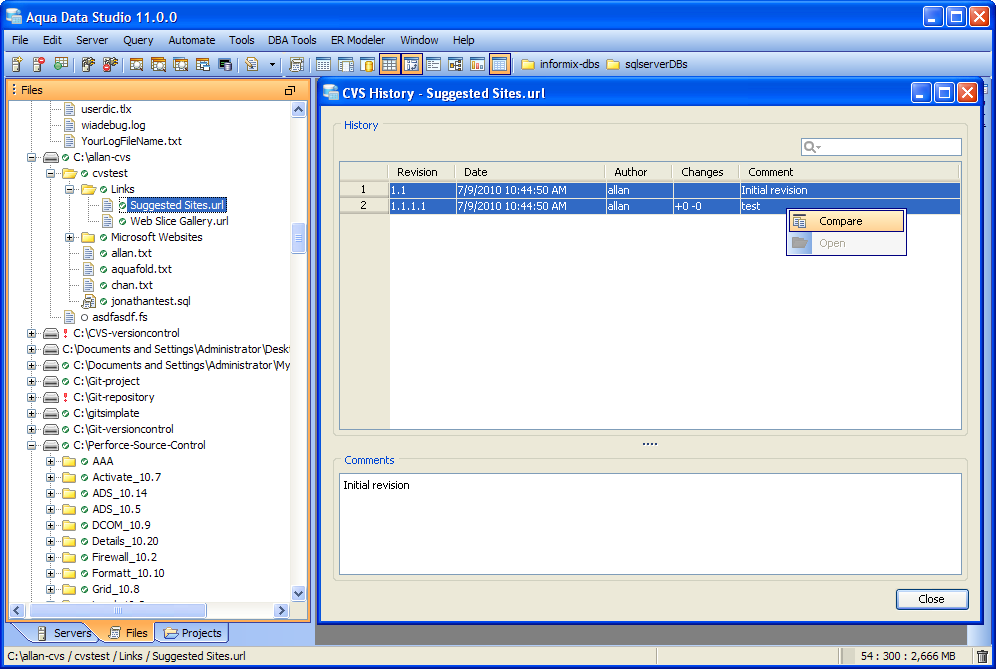Select Web Slice Gallery.url in the tree

pos(179,221)
